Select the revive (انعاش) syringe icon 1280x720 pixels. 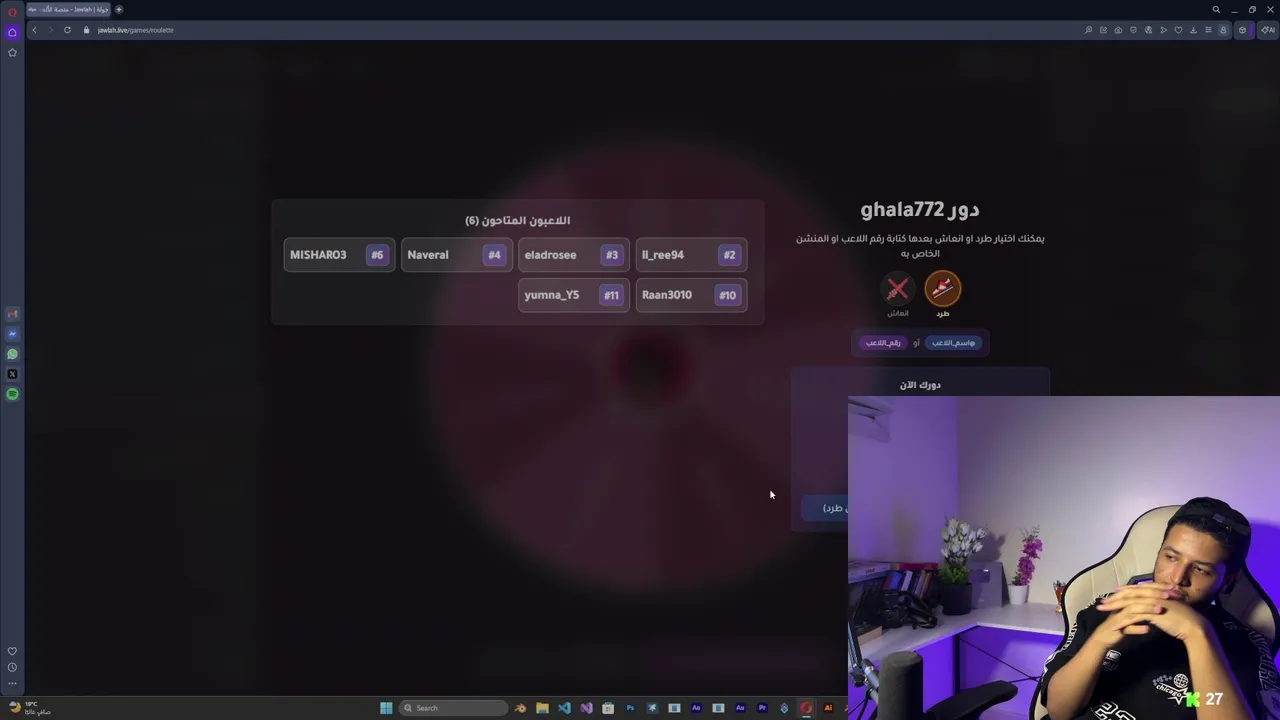coord(897,289)
